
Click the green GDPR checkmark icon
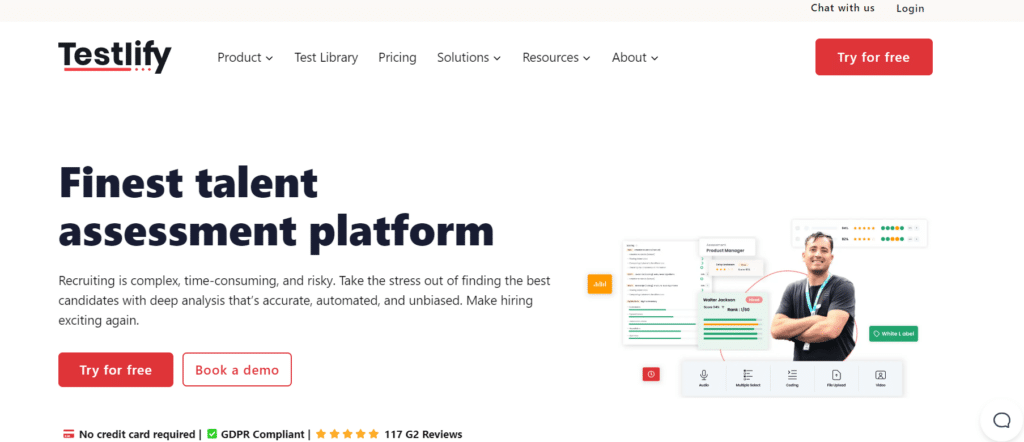(212, 434)
